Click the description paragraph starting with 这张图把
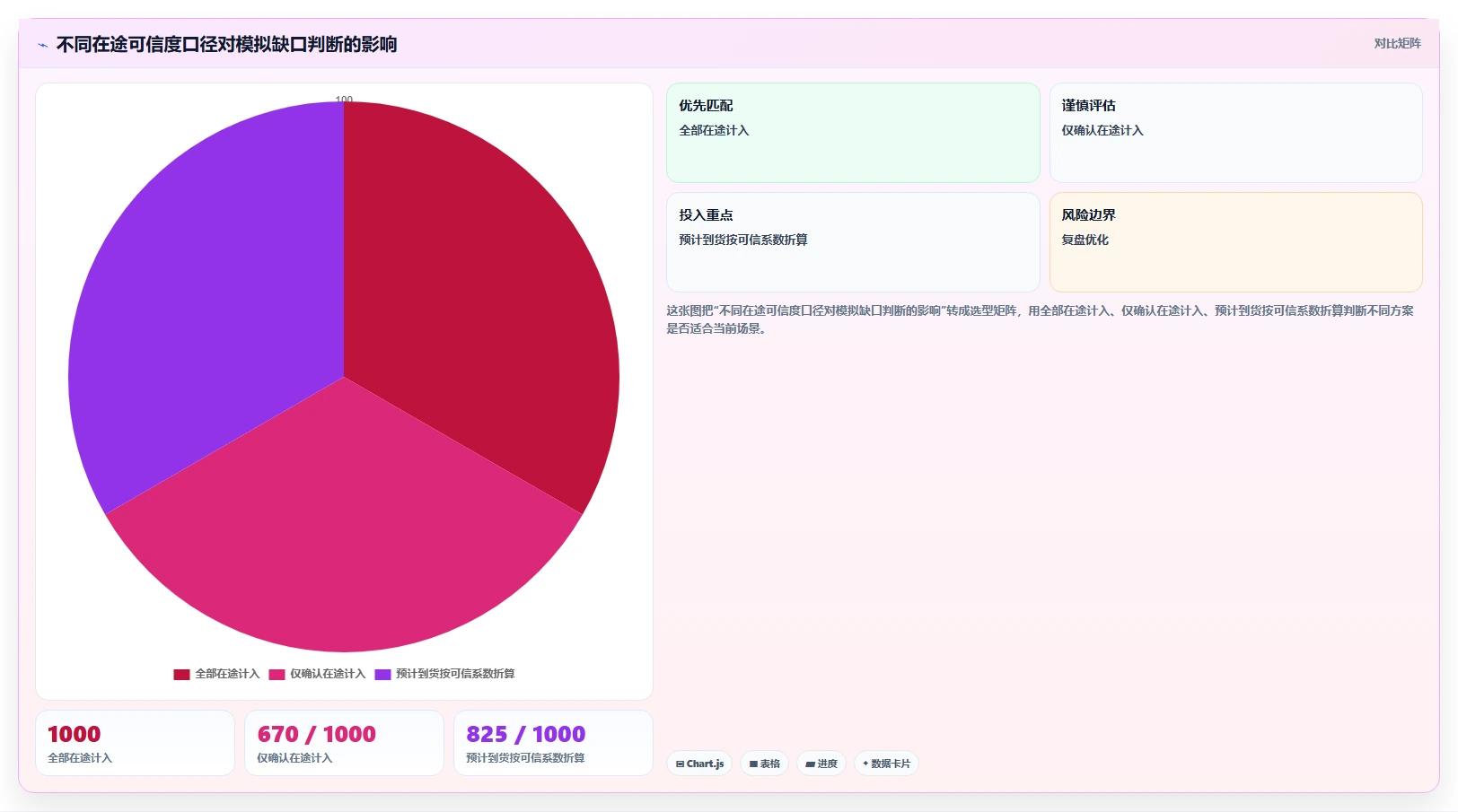The image size is (1458, 812). [1040, 319]
